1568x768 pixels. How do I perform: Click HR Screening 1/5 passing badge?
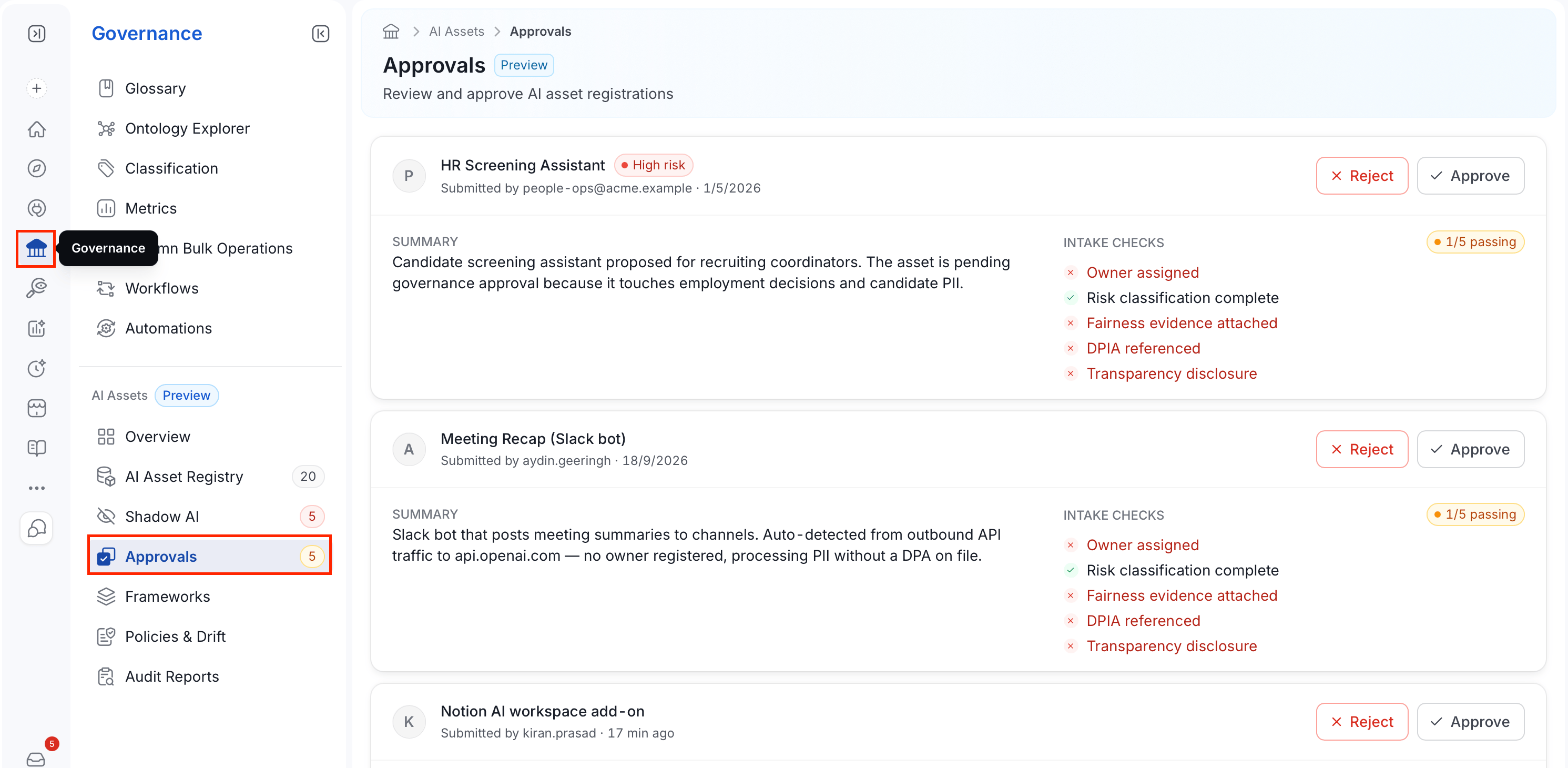tap(1475, 242)
